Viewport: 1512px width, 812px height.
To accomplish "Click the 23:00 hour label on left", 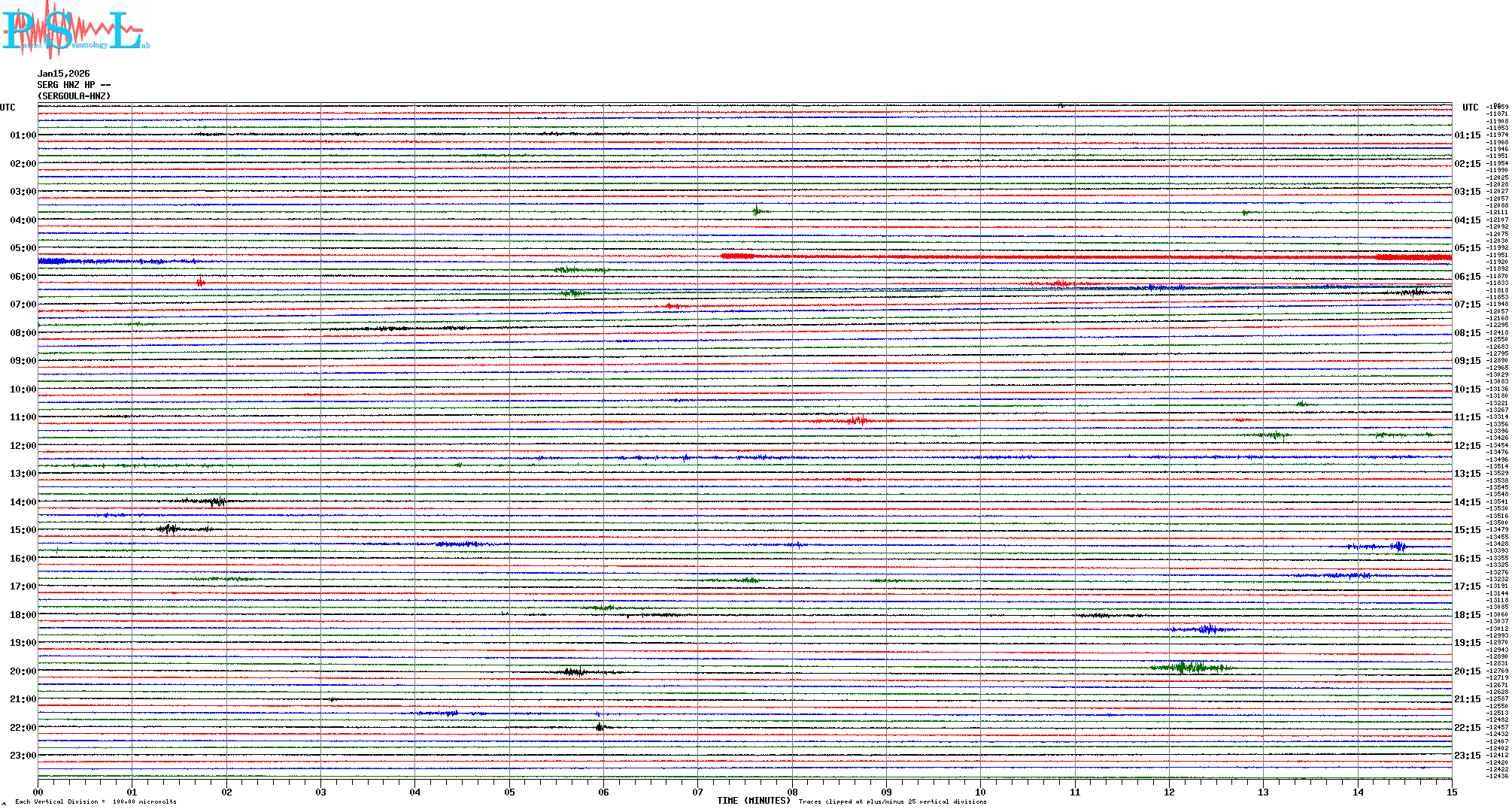I will 23,756.
